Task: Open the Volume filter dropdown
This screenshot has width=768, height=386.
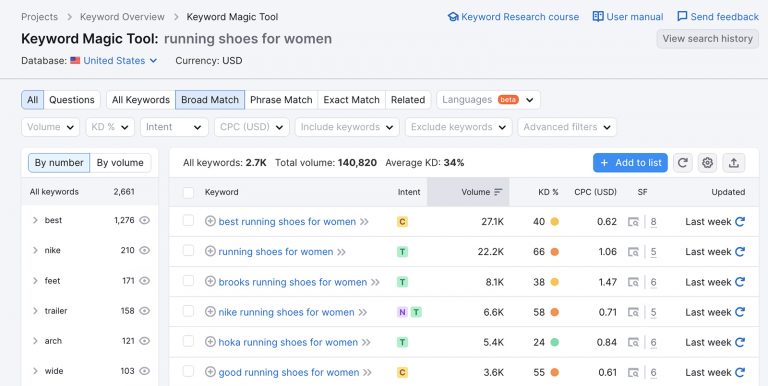Action: click(50, 127)
